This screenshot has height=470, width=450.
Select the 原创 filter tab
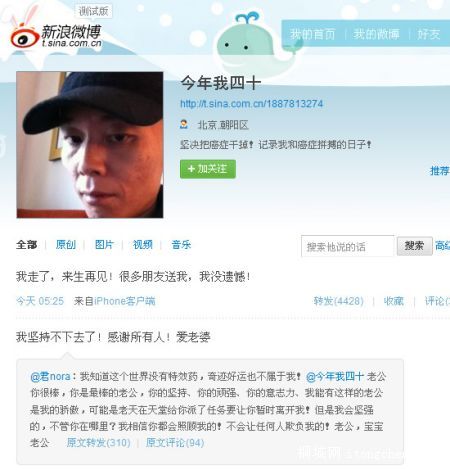[x=66, y=245]
